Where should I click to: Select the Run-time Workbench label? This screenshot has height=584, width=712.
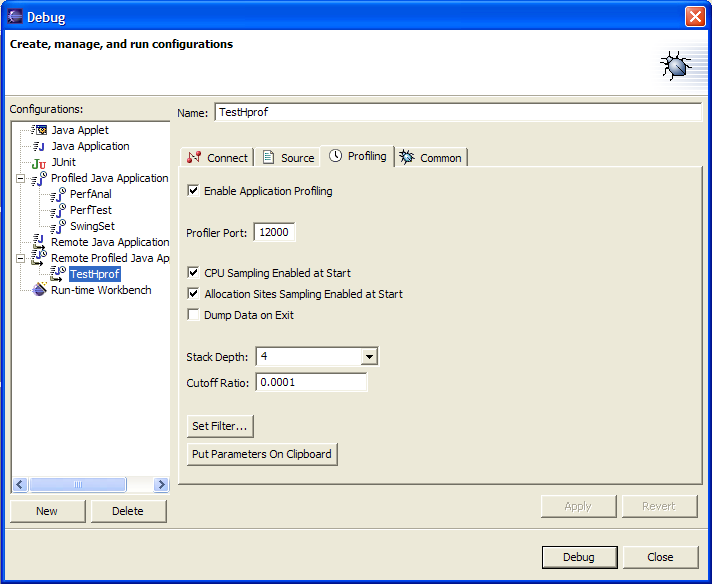101,290
